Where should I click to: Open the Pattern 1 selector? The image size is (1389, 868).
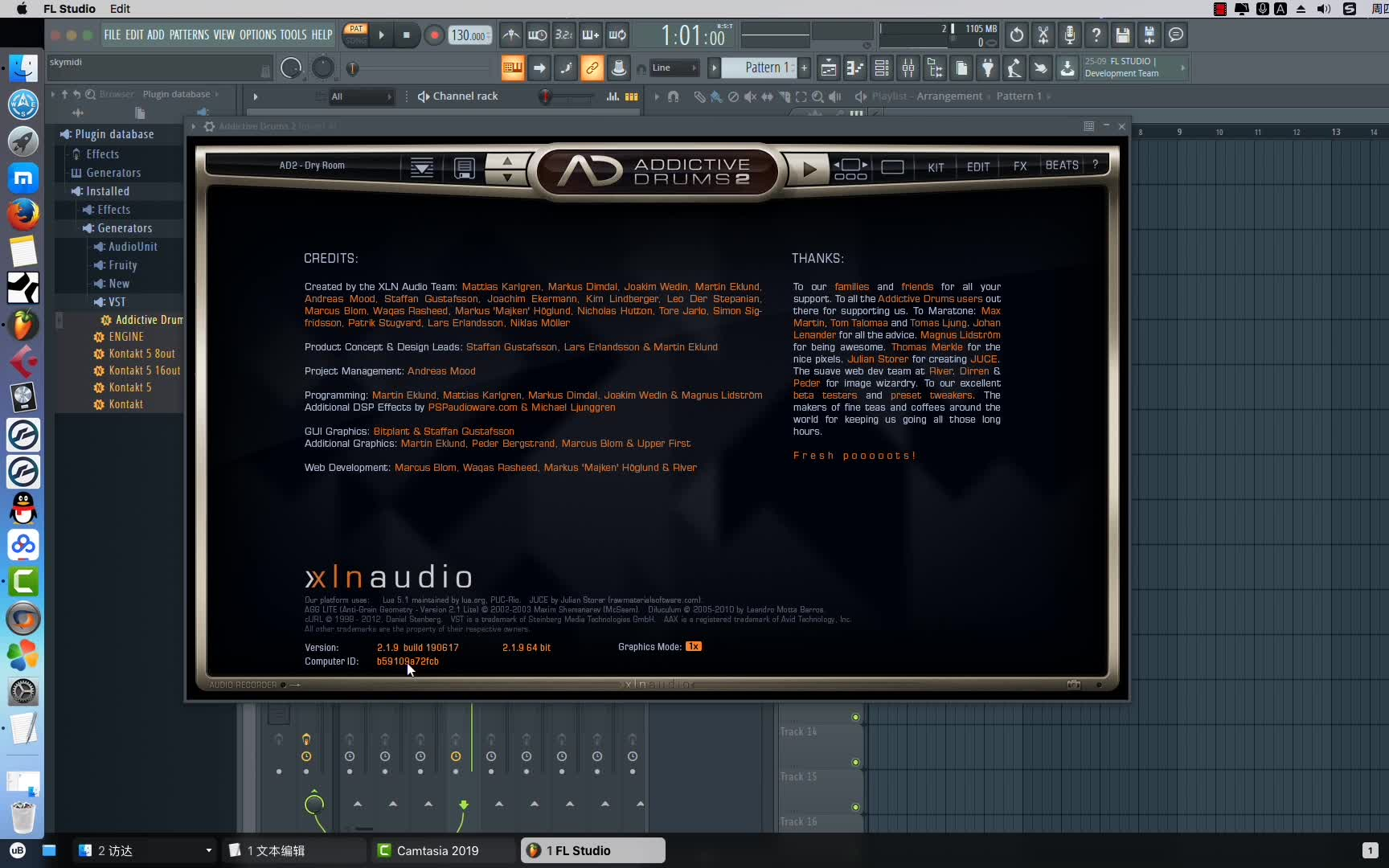[x=759, y=68]
